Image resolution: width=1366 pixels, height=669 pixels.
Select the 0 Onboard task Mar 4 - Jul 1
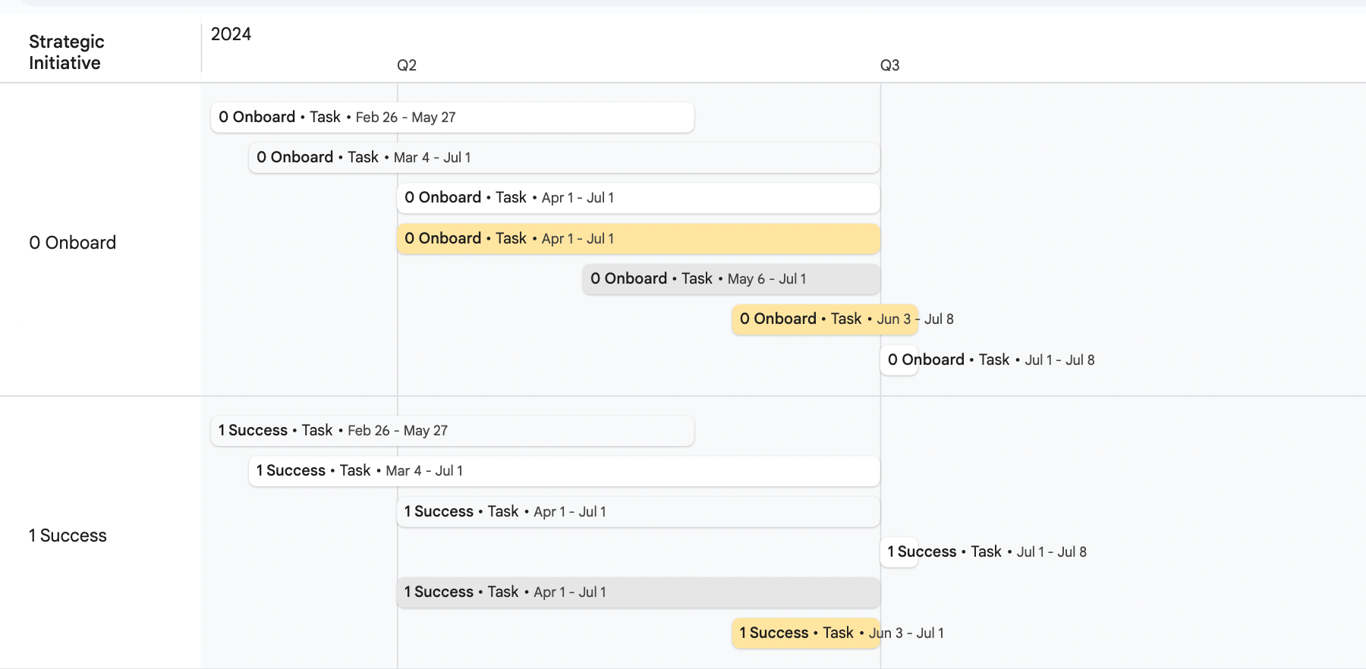pyautogui.click(x=564, y=157)
